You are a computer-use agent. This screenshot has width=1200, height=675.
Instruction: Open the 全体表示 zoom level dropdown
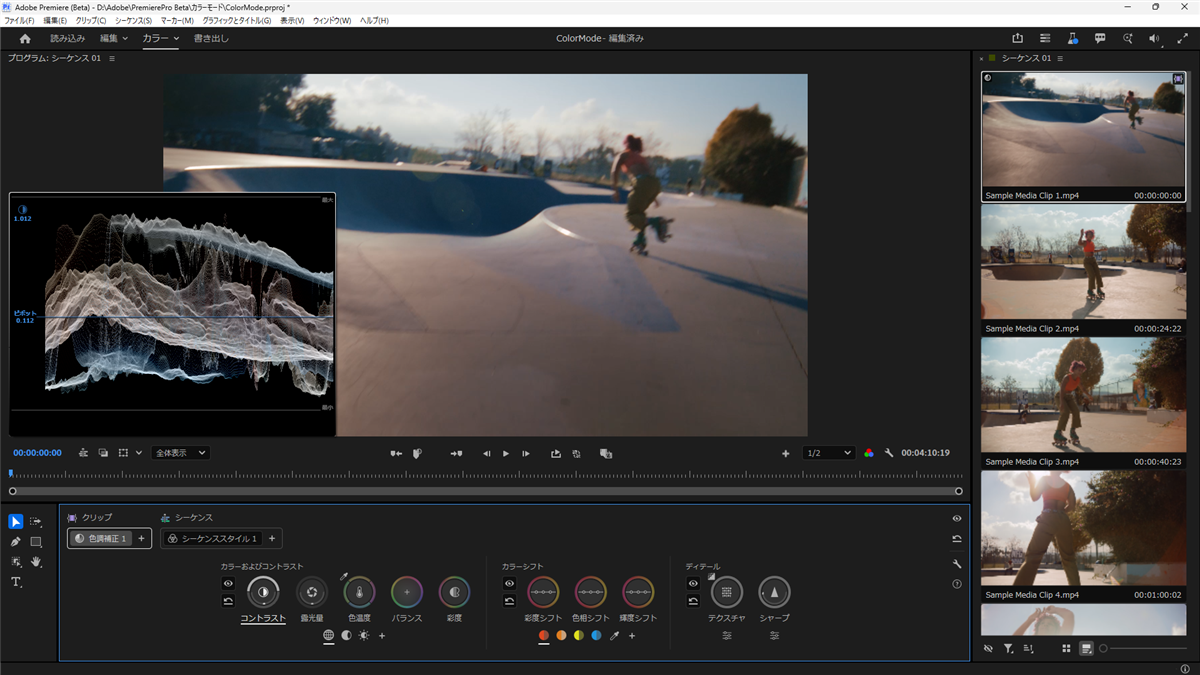pos(180,453)
